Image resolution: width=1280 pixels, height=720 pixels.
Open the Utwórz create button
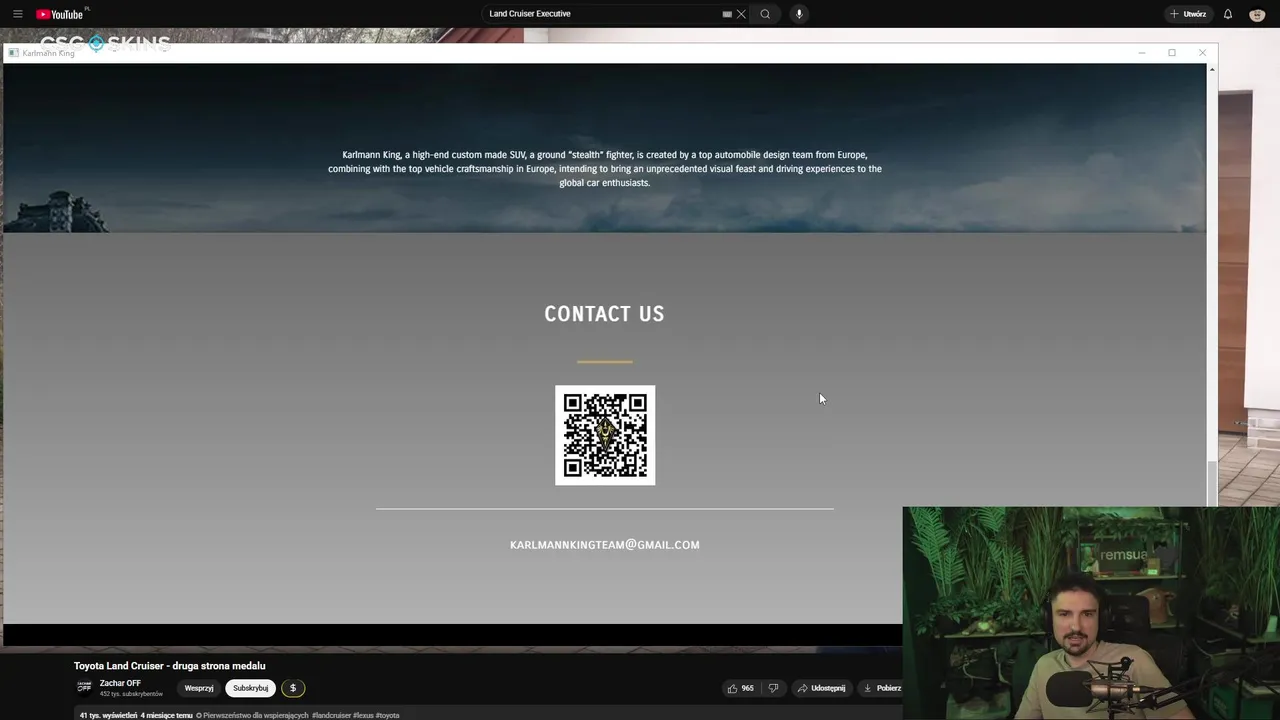(1188, 14)
